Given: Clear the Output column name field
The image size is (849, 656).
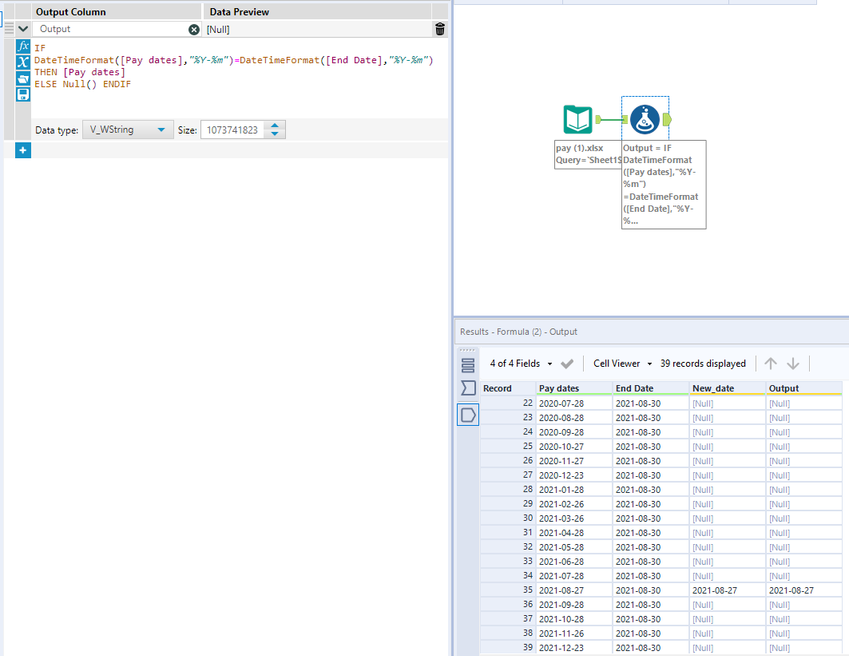Looking at the screenshot, I should [x=194, y=29].
